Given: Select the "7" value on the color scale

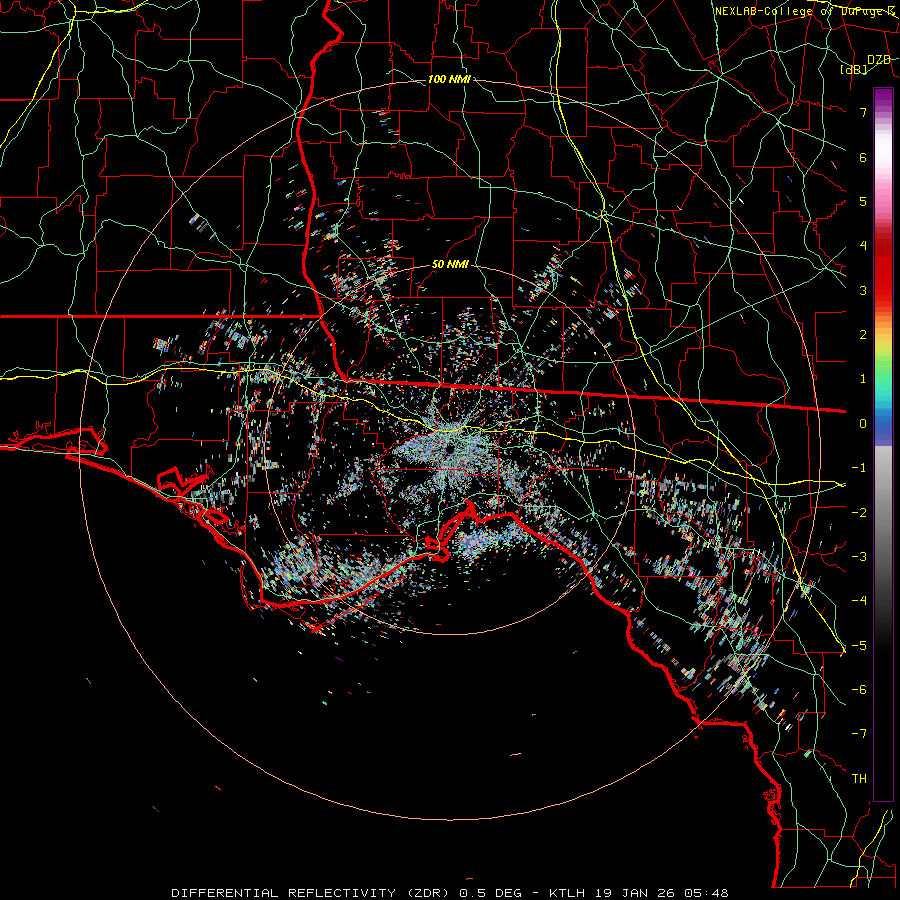Looking at the screenshot, I should point(863,112).
